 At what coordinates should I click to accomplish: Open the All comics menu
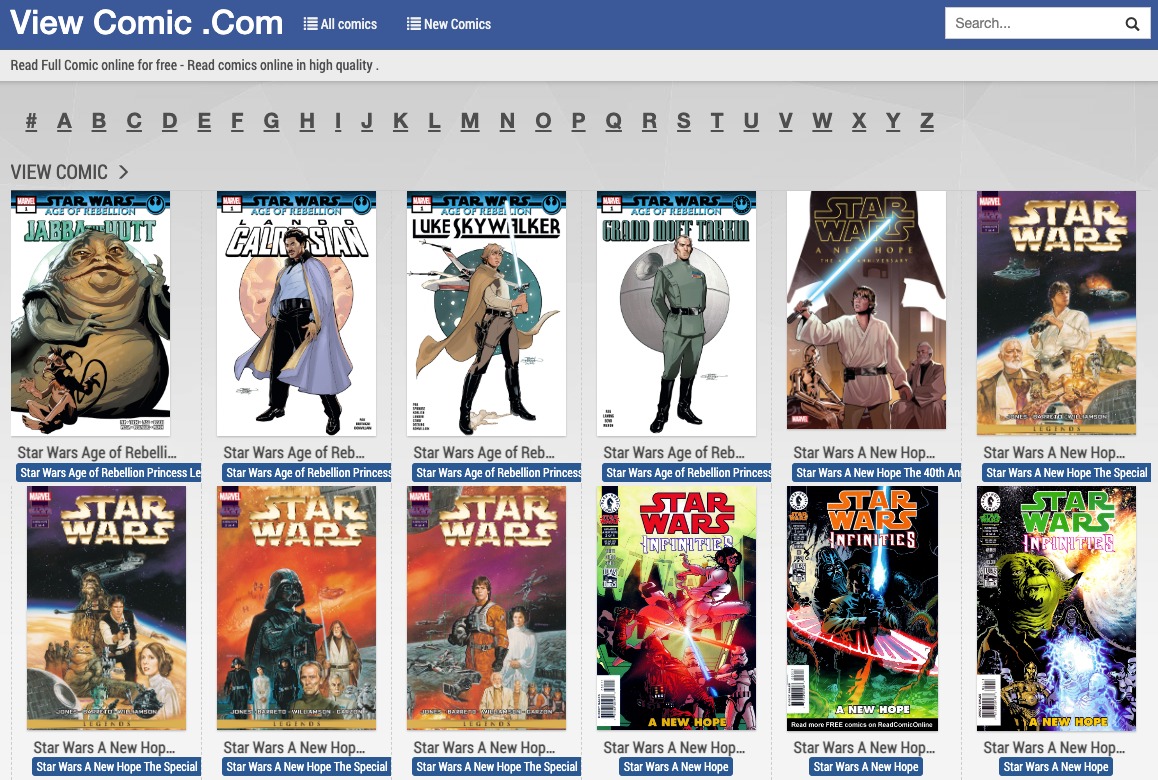pyautogui.click(x=340, y=24)
